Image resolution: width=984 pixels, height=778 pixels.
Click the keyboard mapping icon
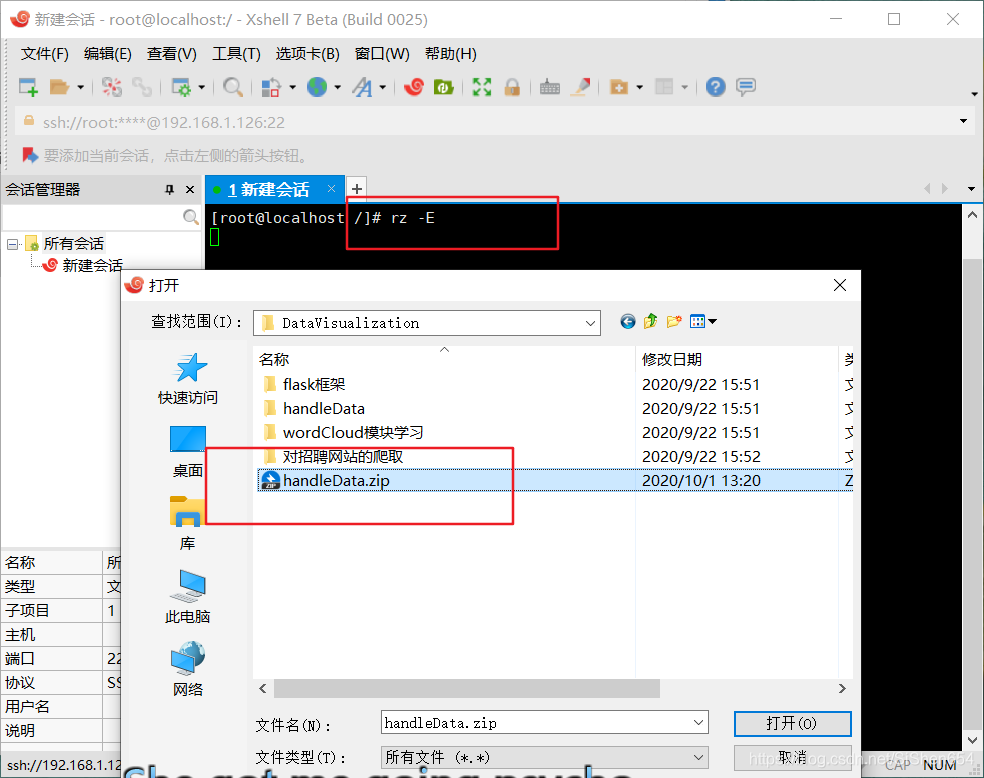point(550,87)
